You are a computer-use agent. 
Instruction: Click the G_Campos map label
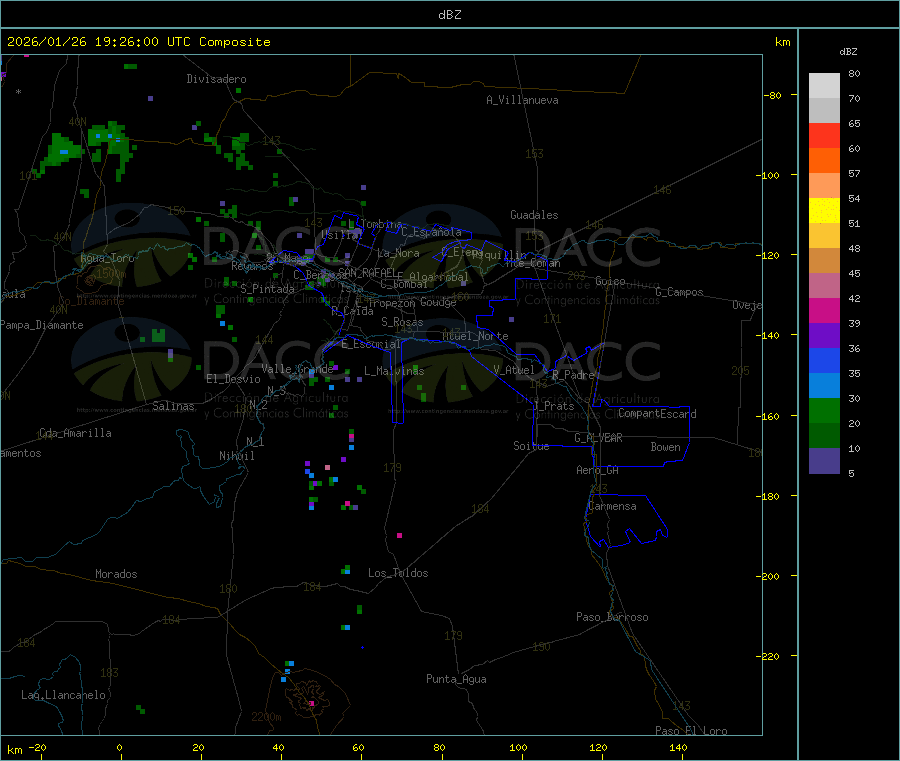[680, 292]
